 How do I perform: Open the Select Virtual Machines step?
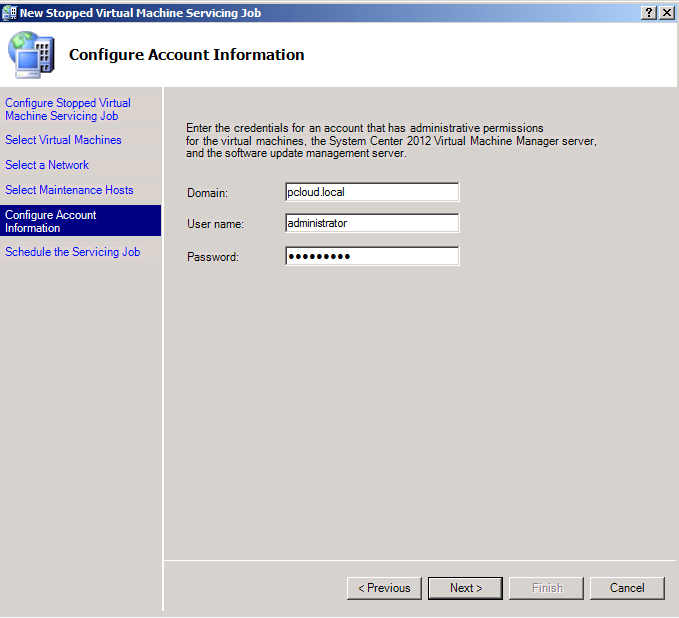63,140
